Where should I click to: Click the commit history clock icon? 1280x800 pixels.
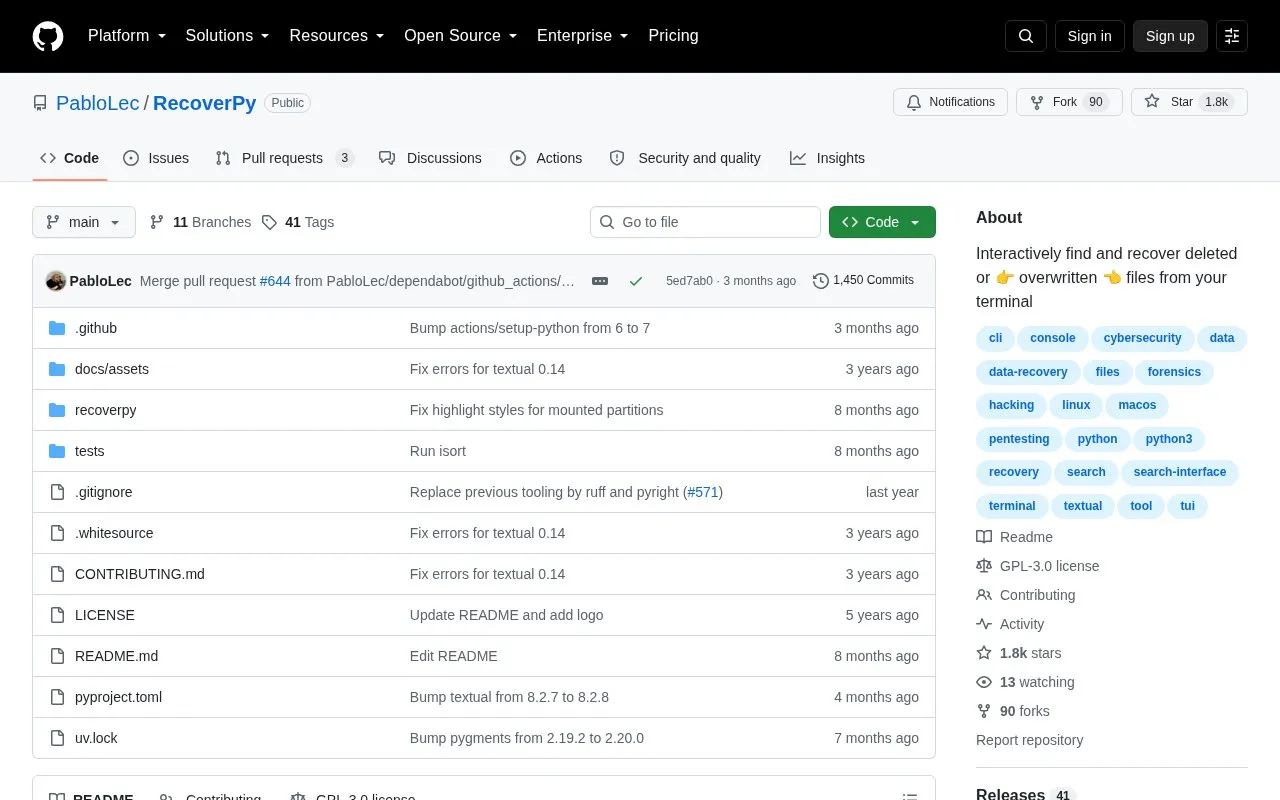(x=821, y=281)
